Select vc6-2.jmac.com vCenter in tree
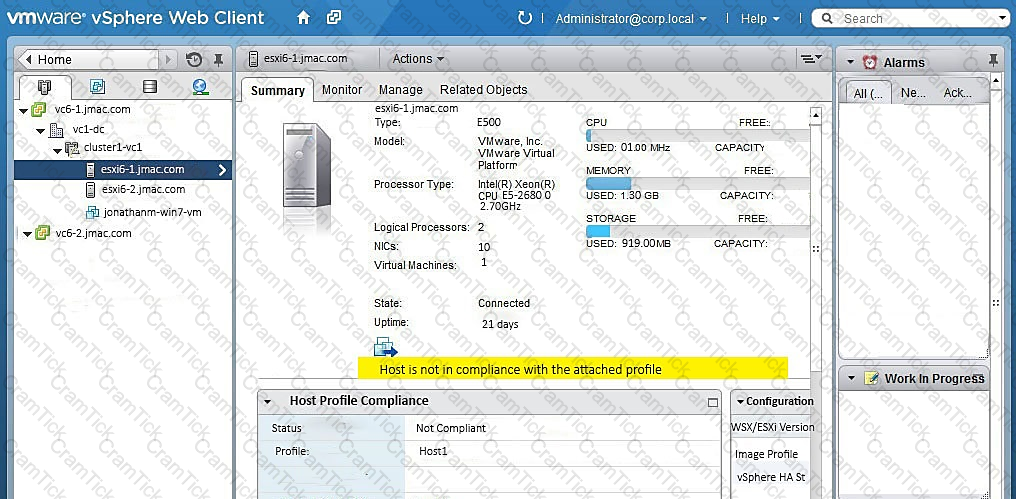The image size is (1016, 499). coord(93,233)
